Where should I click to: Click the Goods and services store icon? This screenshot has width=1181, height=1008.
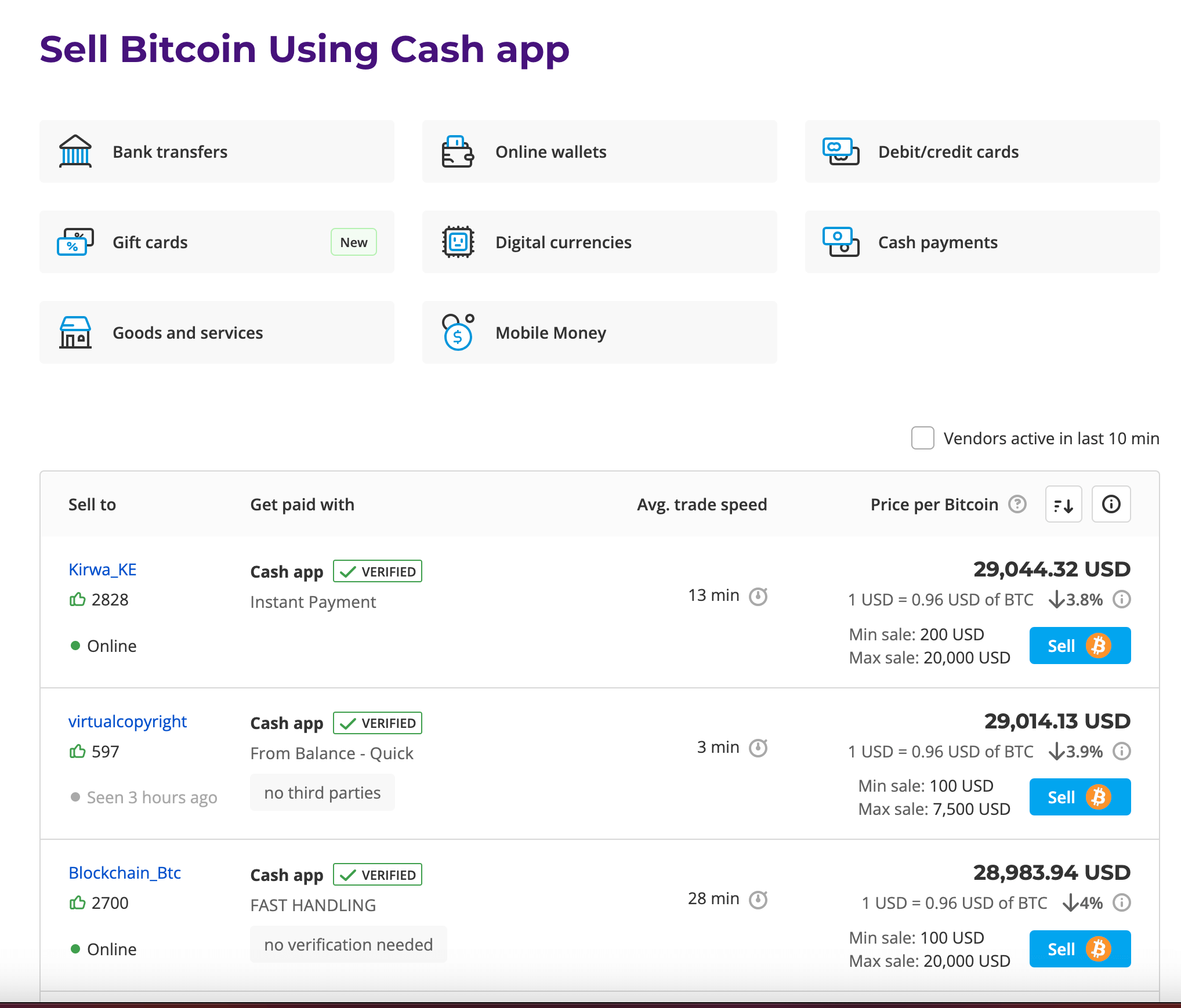75,332
